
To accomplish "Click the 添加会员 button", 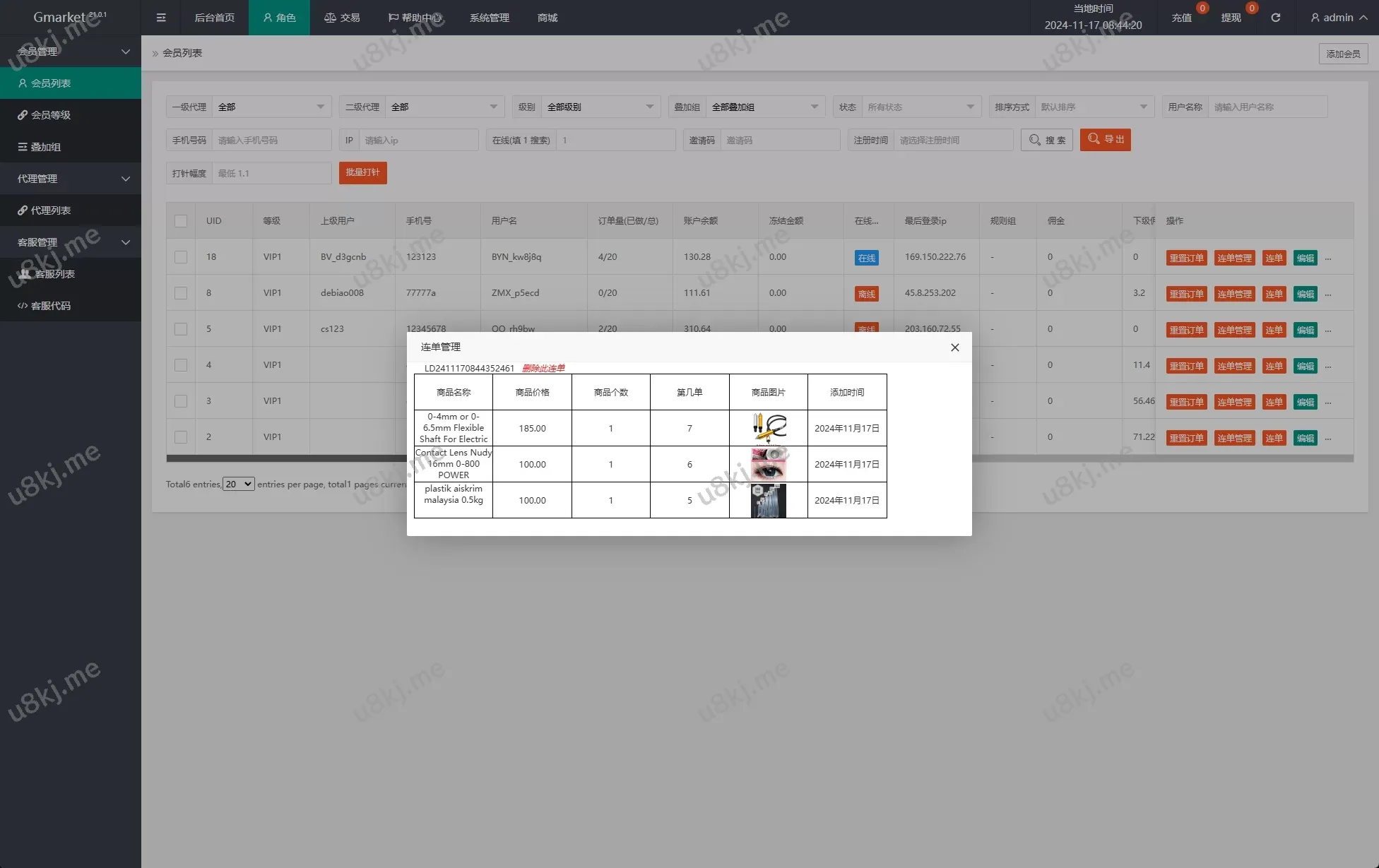I will point(1343,54).
